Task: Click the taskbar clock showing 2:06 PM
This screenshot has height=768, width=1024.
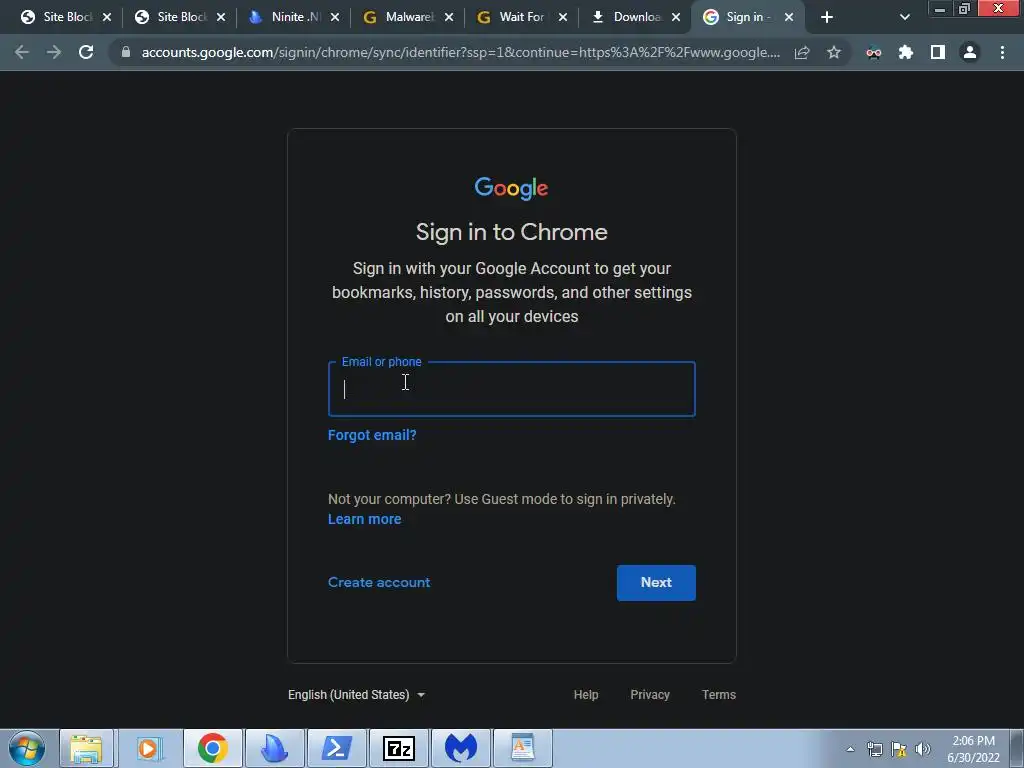Action: pyautogui.click(x=973, y=749)
